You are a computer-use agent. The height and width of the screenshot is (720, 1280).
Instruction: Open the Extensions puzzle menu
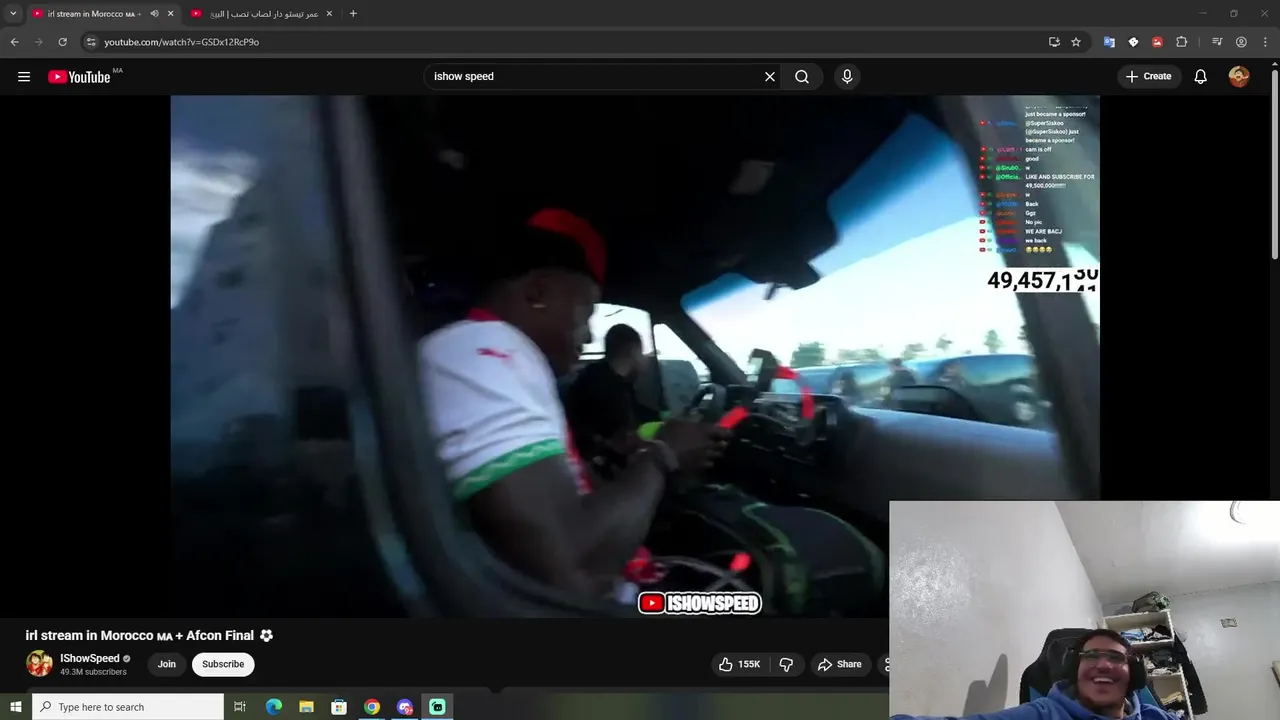click(1181, 42)
